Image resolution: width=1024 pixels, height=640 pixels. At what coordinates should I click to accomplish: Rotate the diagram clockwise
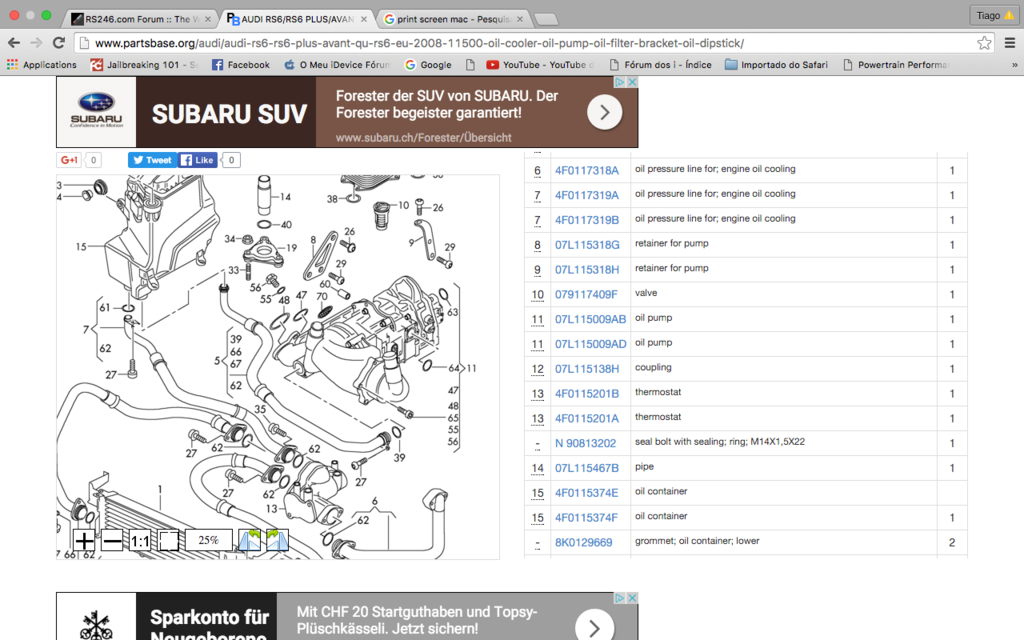277,541
